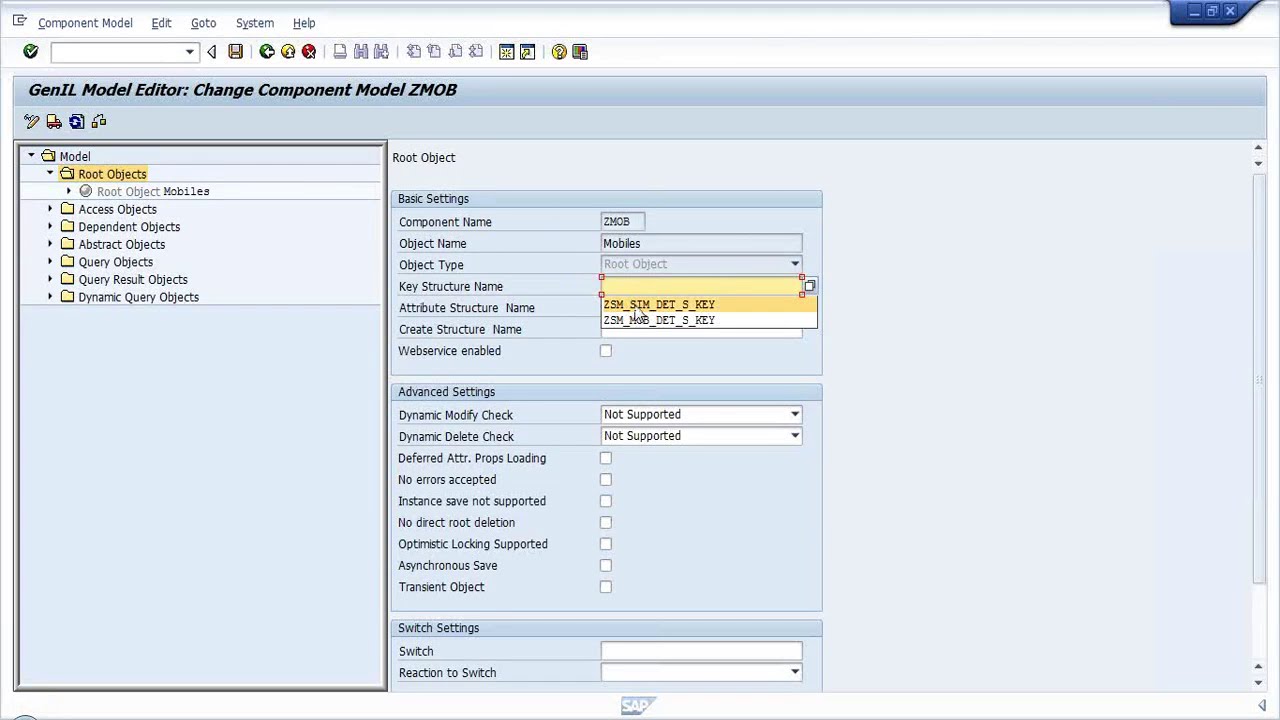Viewport: 1280px width, 720px height.
Task: Check Optimistic Locking Supported box
Action: tap(605, 544)
